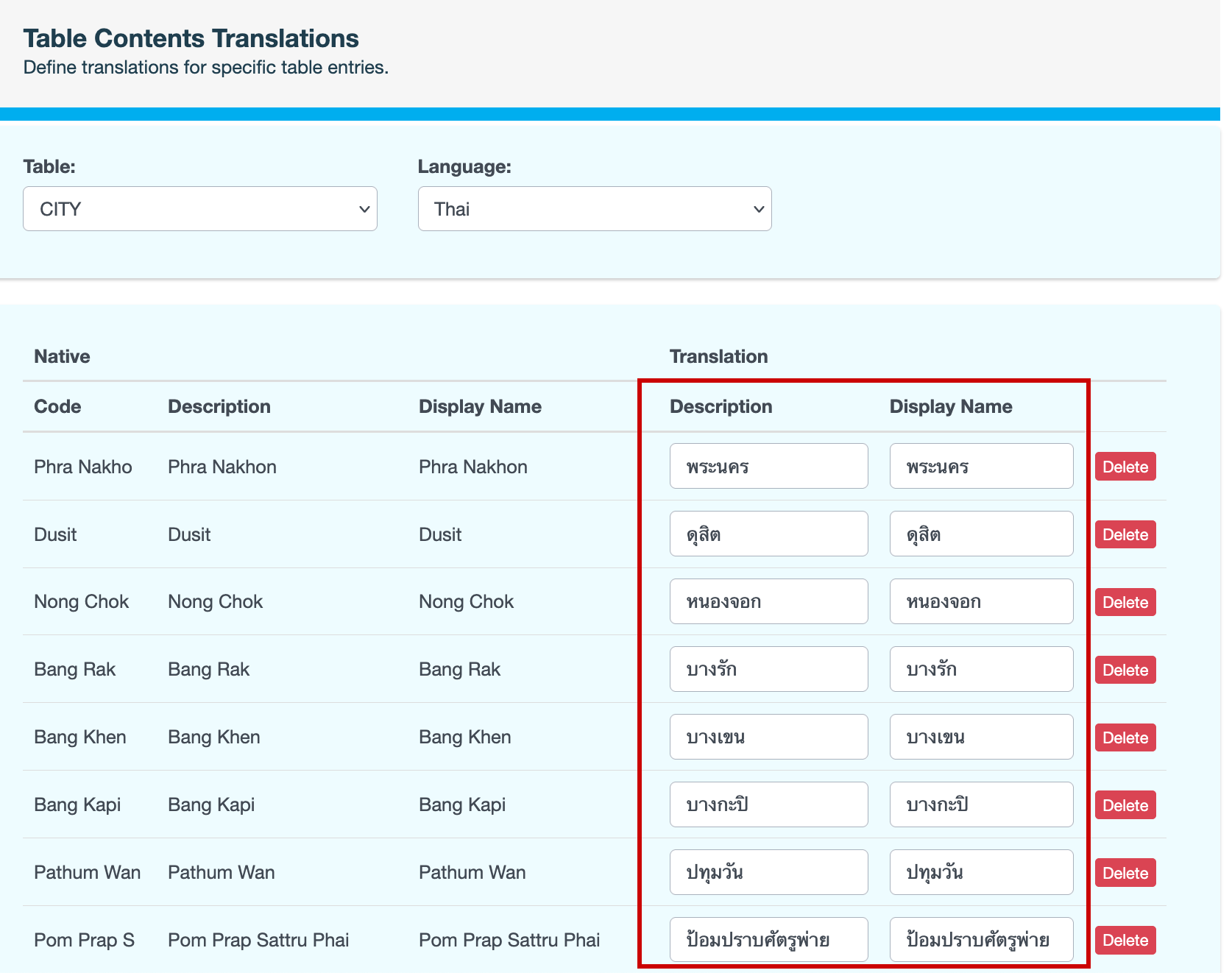This screenshot has height=973, width=1232.
Task: Edit Pathum Wan translation Display Name field
Action: point(981,872)
